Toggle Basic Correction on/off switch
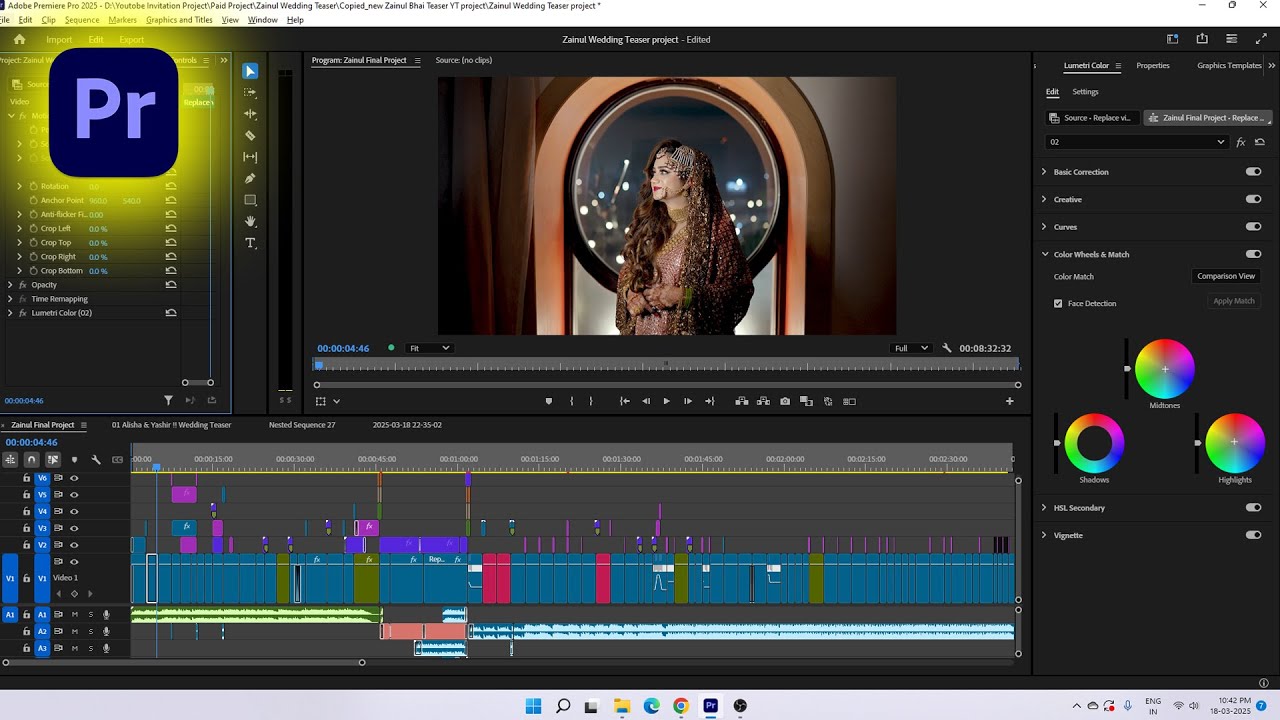The width and height of the screenshot is (1280, 720). (1253, 172)
